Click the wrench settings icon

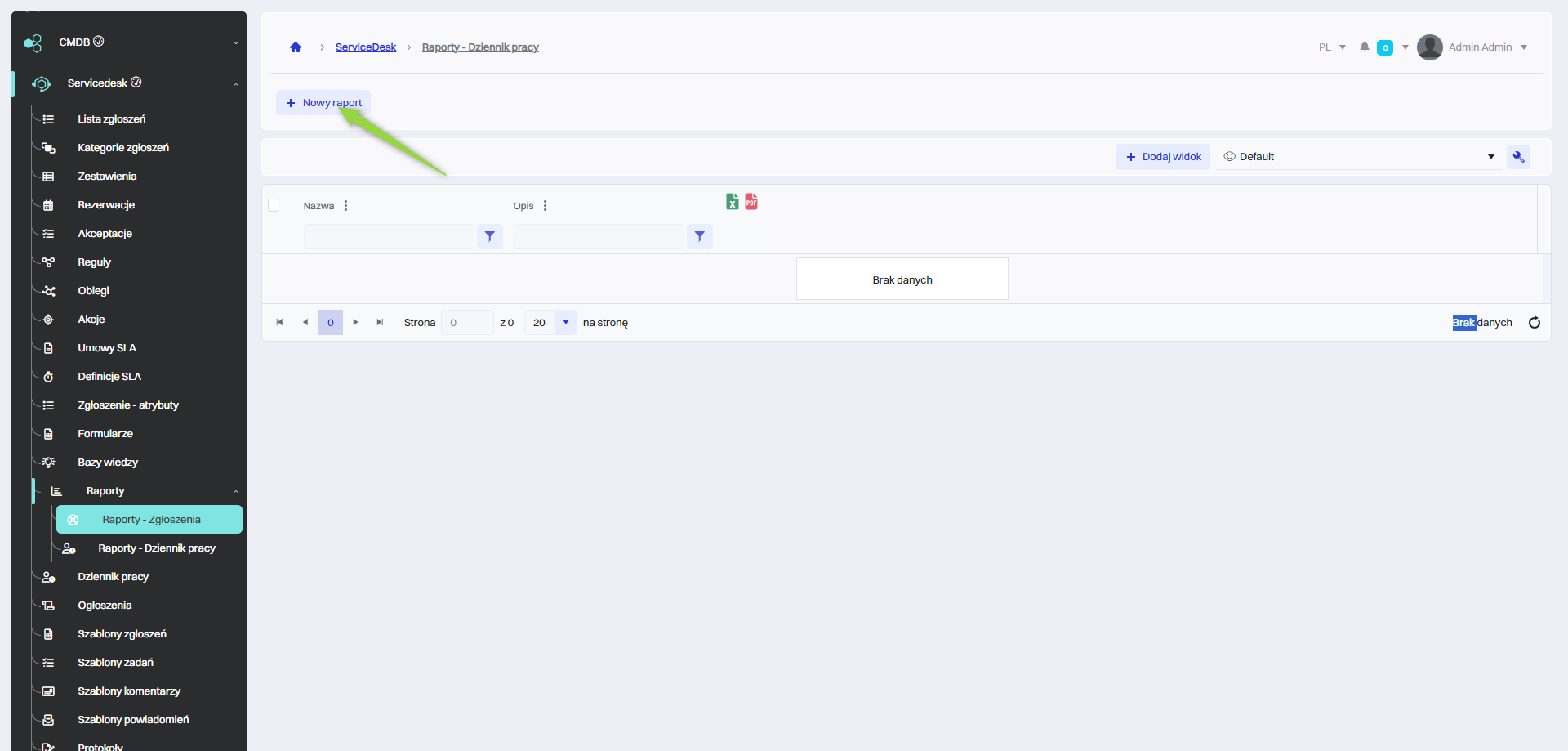point(1518,157)
